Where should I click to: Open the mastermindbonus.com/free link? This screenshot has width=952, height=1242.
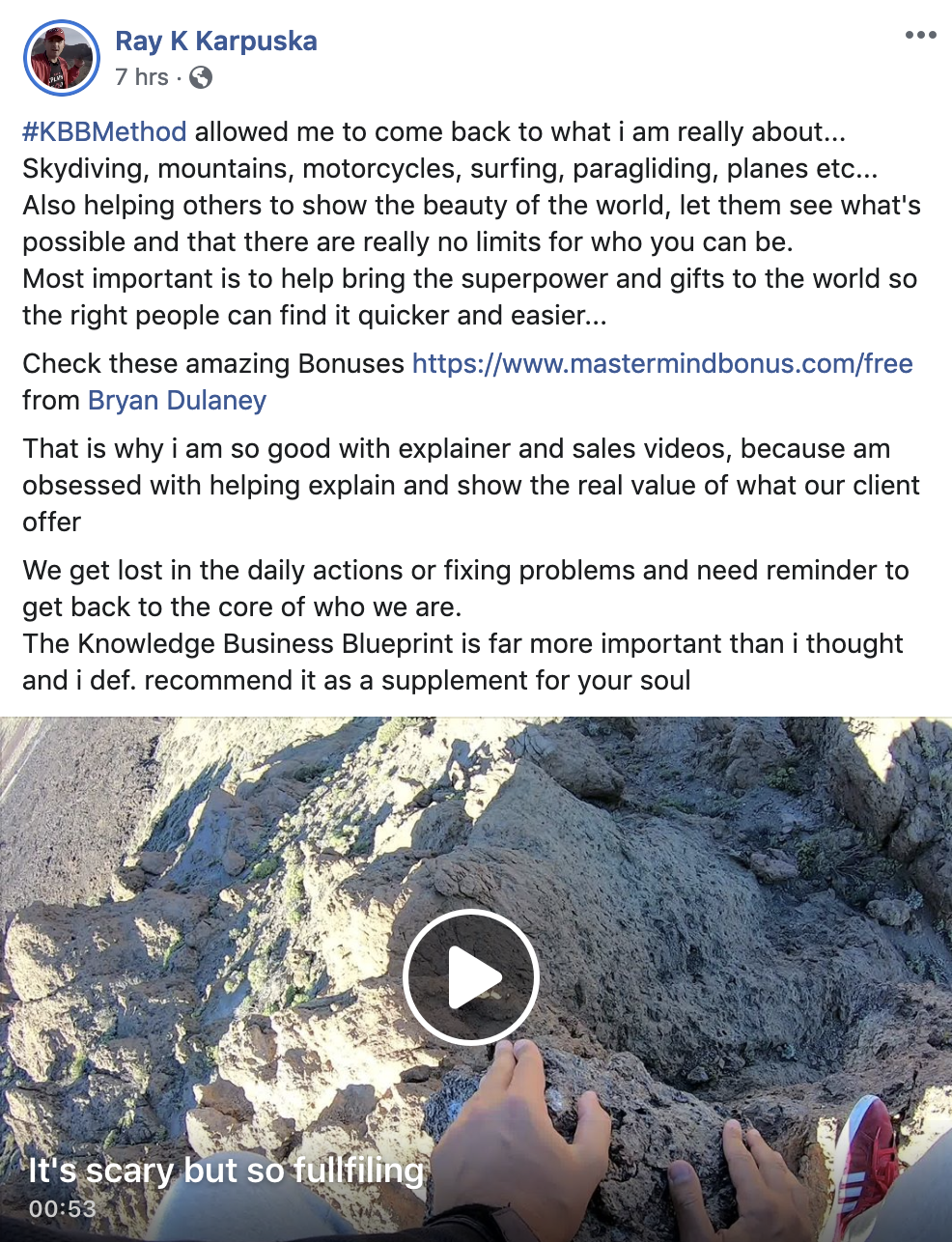click(661, 364)
